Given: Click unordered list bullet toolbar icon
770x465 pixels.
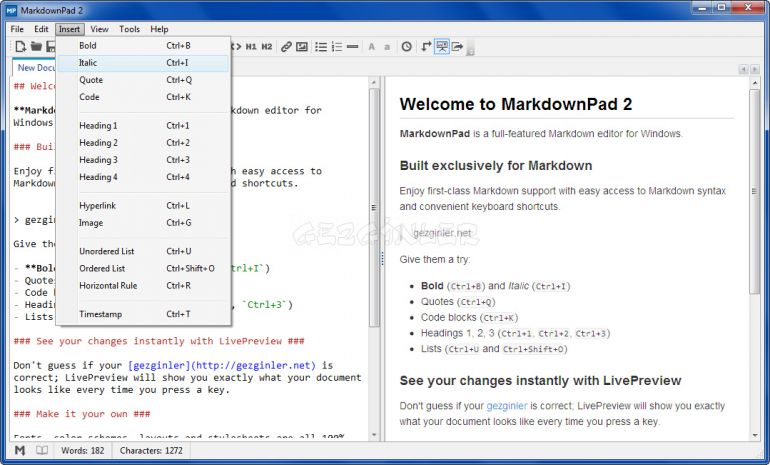Looking at the screenshot, I should point(321,47).
